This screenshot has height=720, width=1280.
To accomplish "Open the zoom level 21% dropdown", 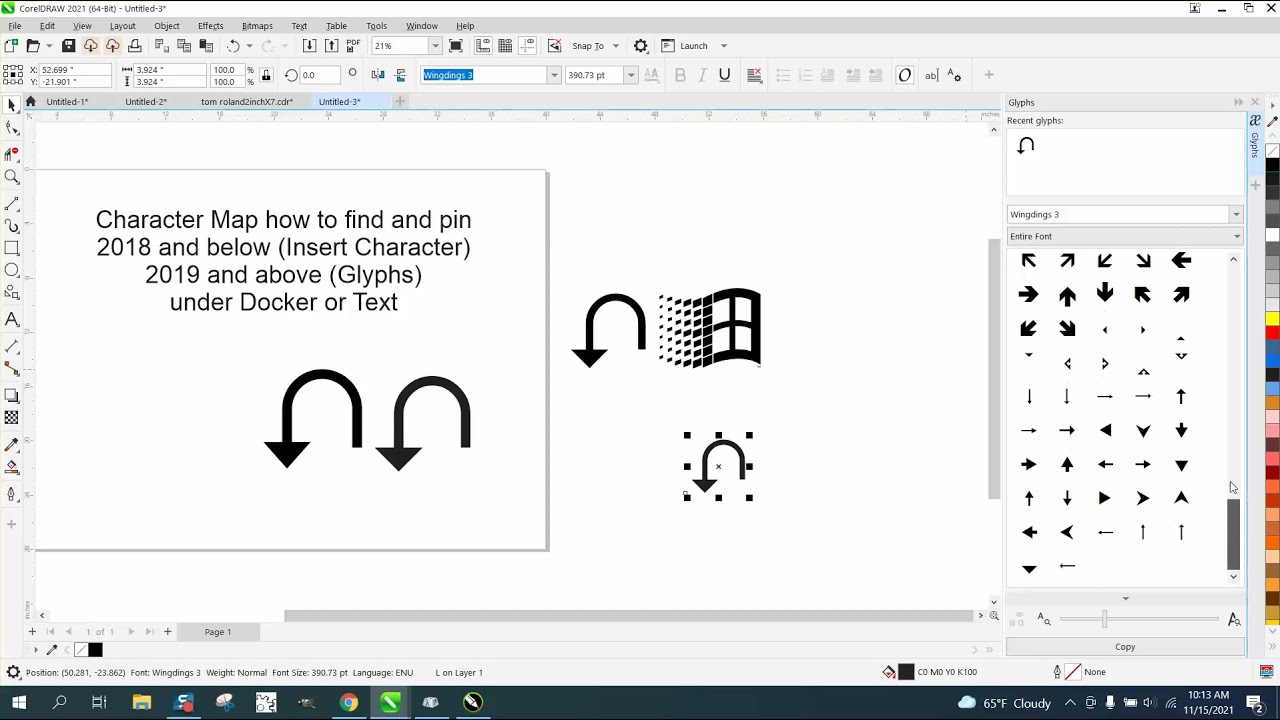I will pyautogui.click(x=435, y=46).
